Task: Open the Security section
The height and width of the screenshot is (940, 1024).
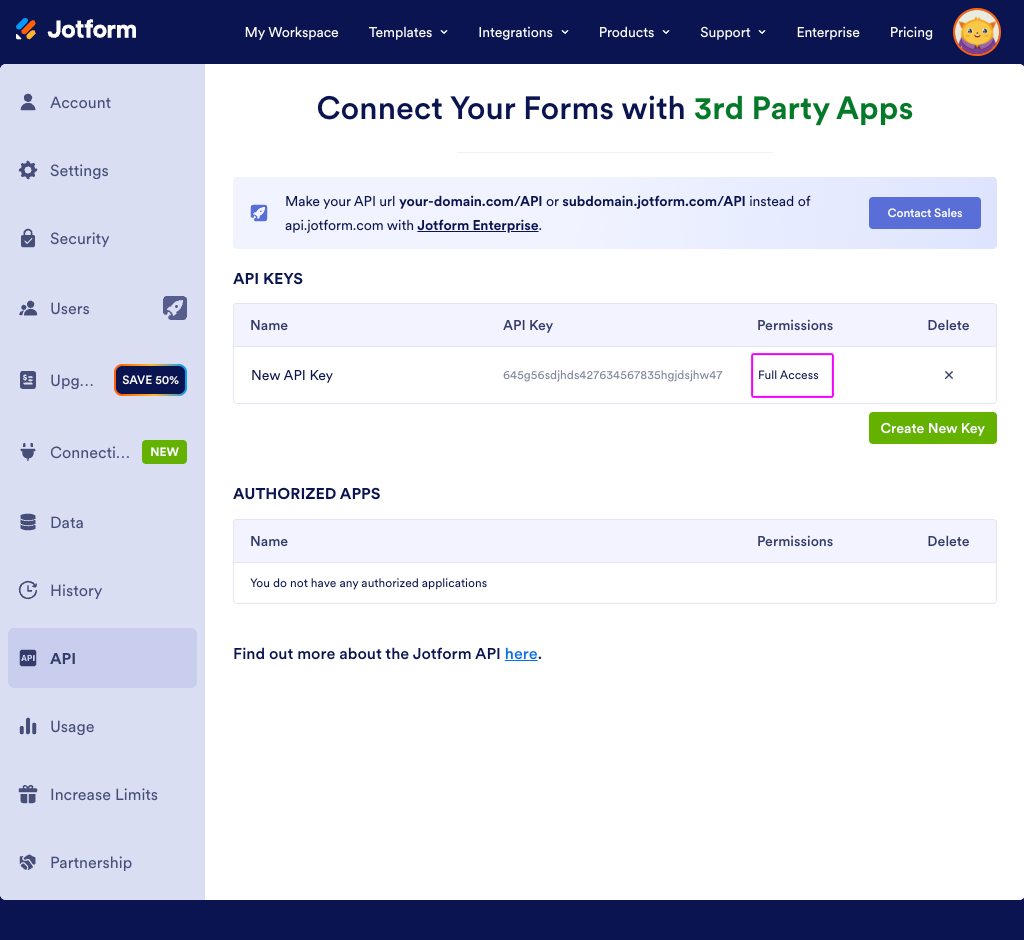Action: point(102,238)
